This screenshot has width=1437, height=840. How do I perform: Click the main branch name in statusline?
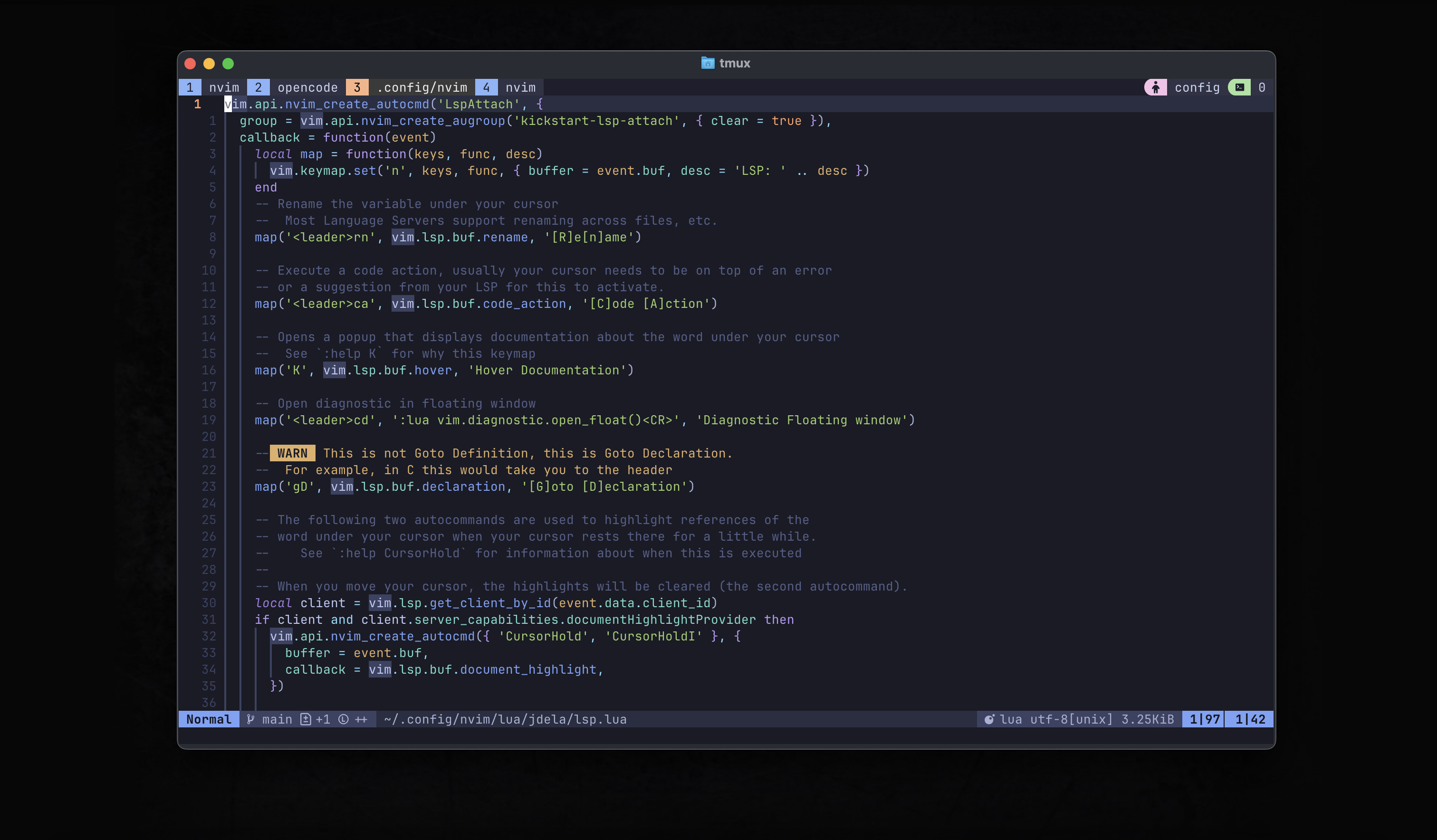pyautogui.click(x=277, y=719)
